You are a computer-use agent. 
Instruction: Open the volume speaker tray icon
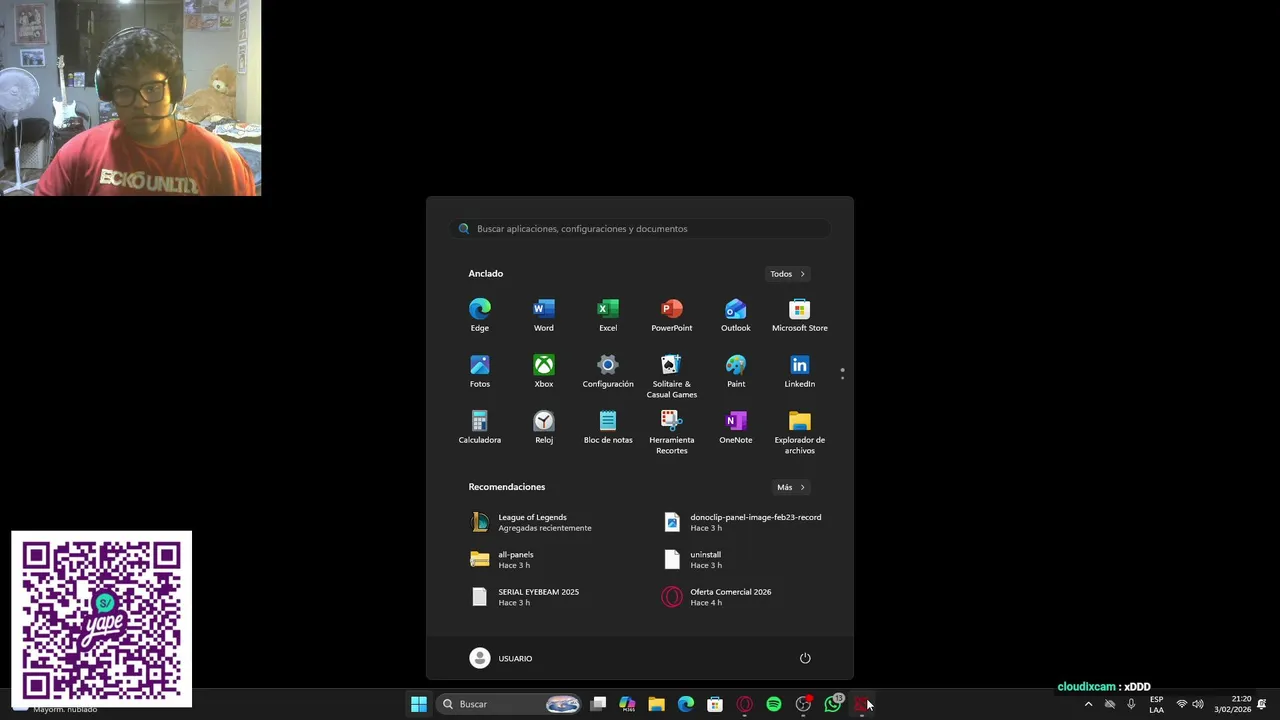(1198, 704)
